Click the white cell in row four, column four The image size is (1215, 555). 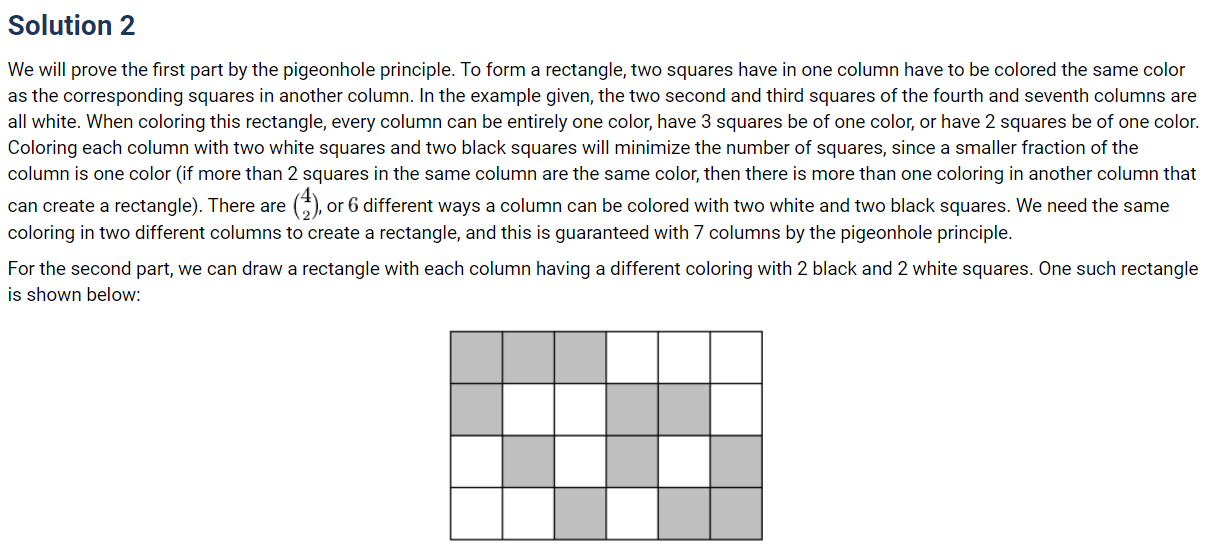point(632,513)
